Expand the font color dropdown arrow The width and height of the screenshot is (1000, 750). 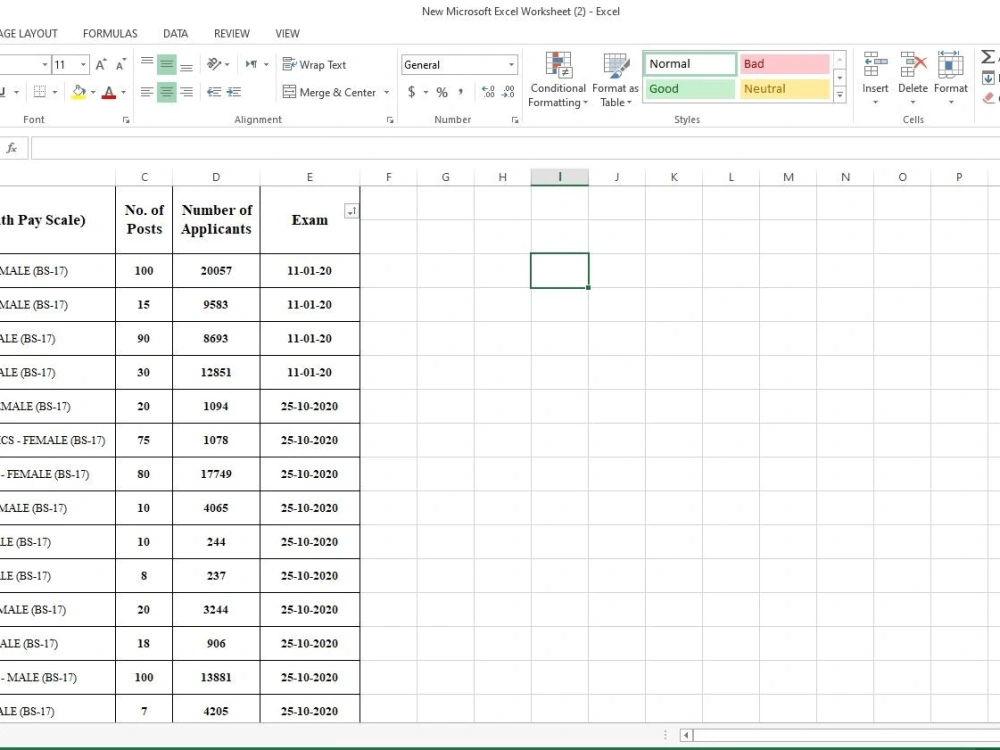124,92
